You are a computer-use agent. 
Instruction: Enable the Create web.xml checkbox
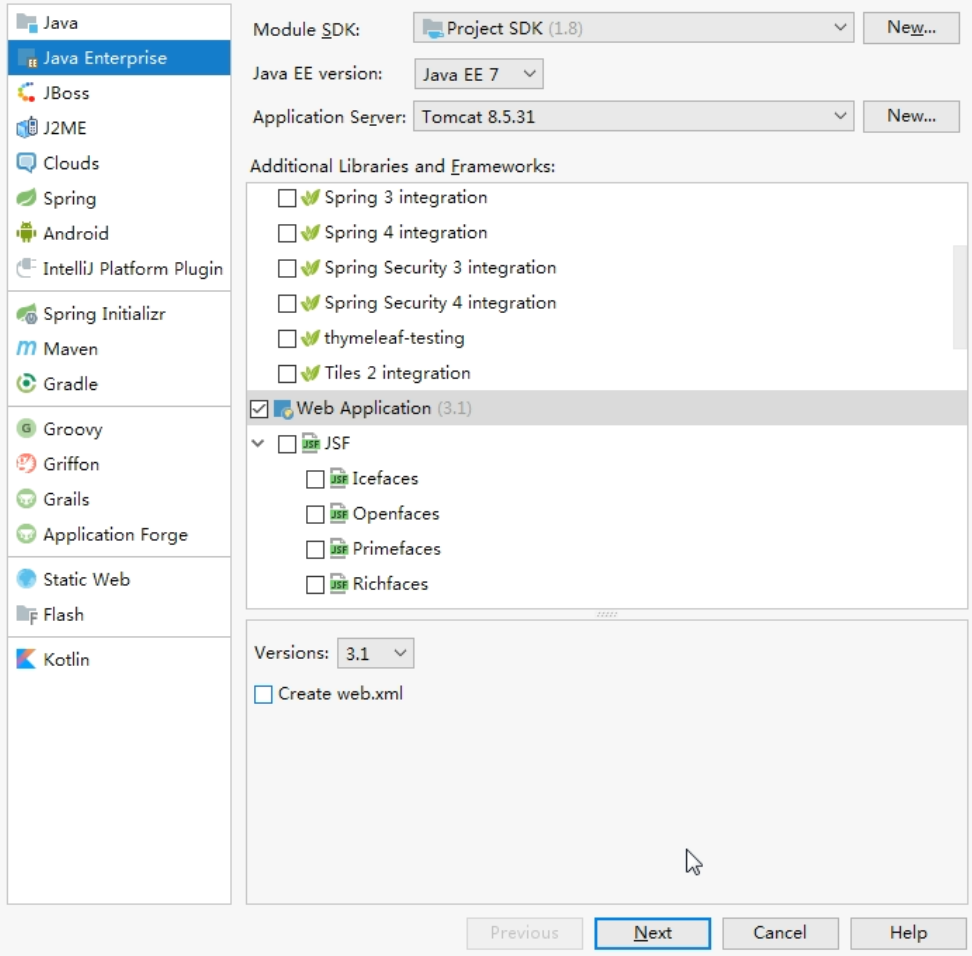[x=263, y=694]
